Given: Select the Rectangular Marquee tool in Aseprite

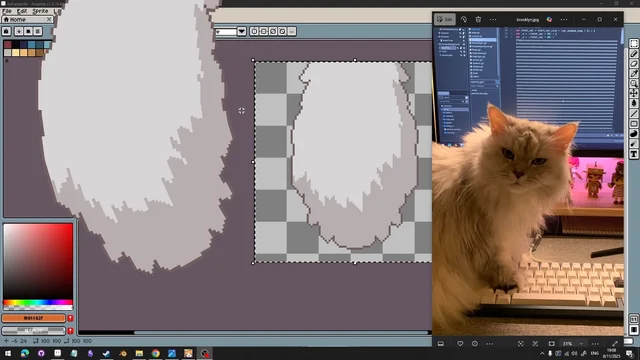Looking at the screenshot, I should pos(633,44).
